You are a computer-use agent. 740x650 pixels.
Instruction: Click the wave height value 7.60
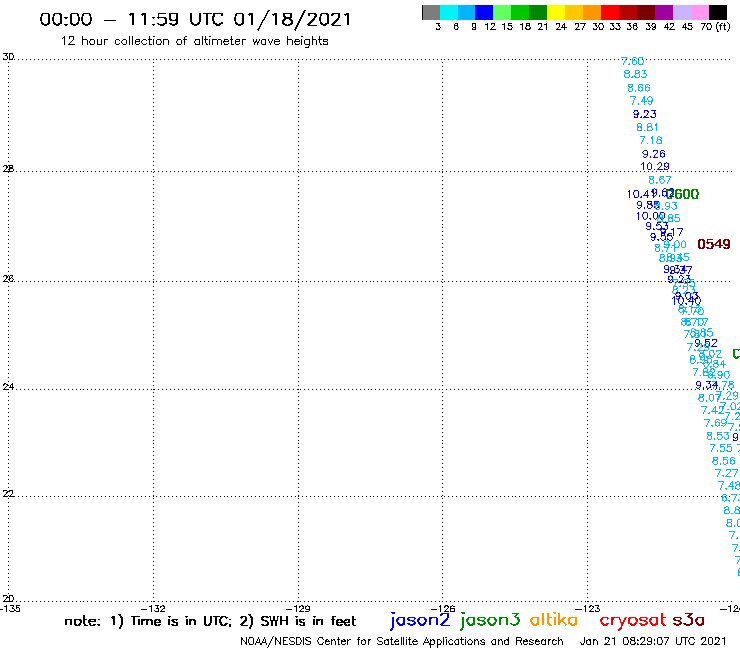[632, 61]
